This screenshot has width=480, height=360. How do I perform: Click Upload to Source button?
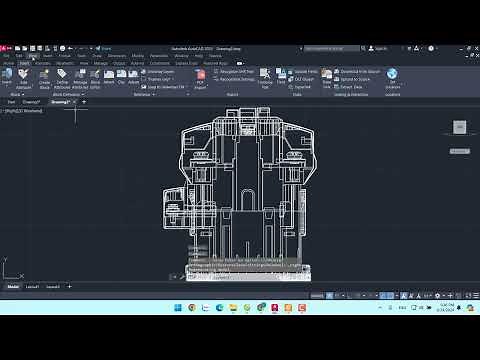[352, 79]
